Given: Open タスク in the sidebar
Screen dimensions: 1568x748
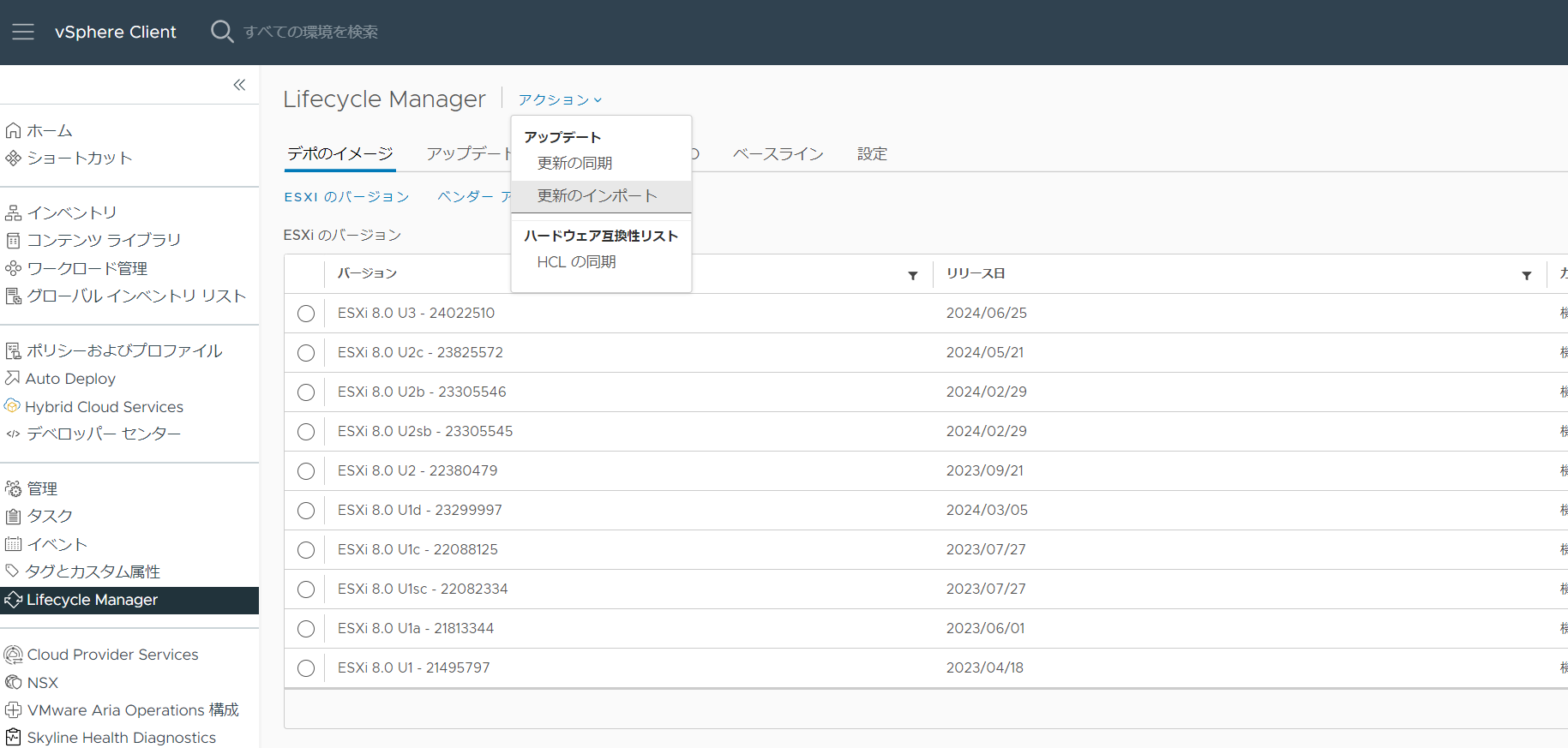Looking at the screenshot, I should (50, 516).
